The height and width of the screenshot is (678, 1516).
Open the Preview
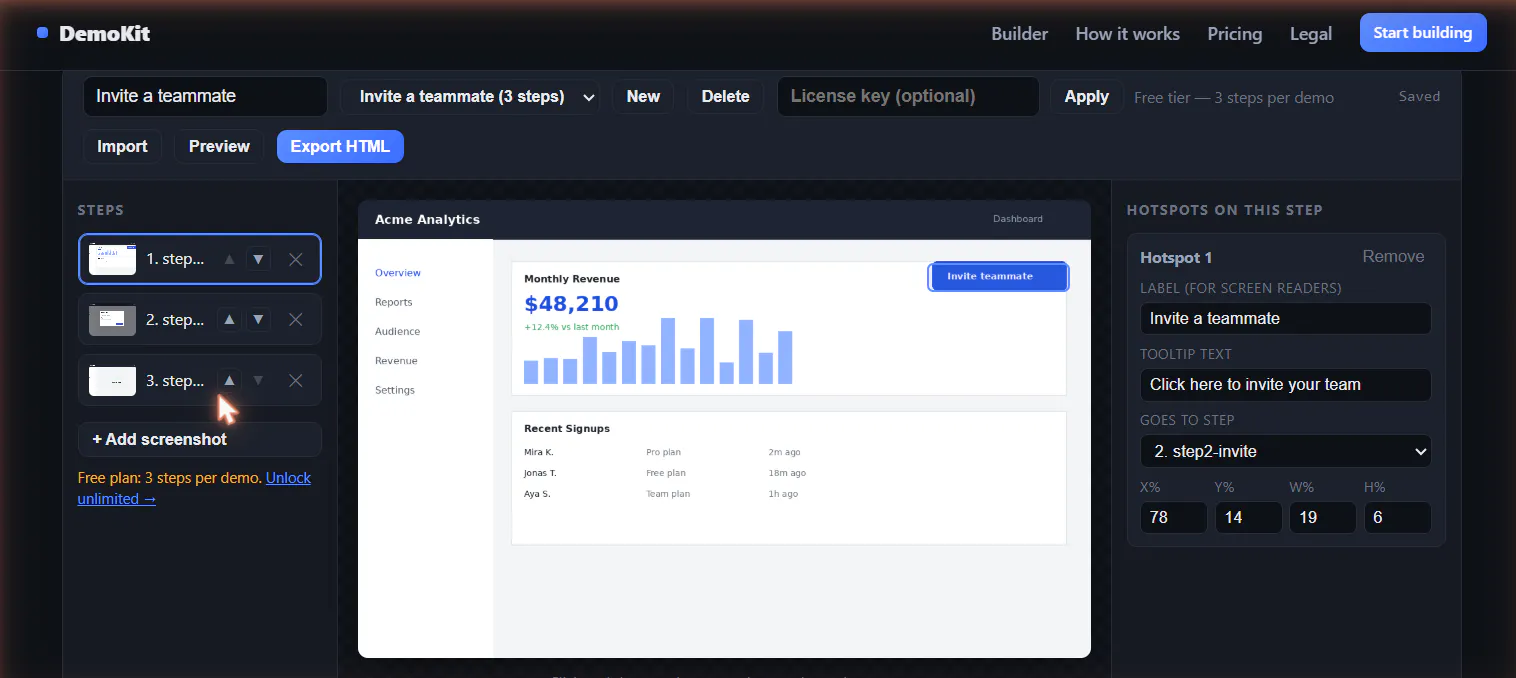pyautogui.click(x=219, y=146)
